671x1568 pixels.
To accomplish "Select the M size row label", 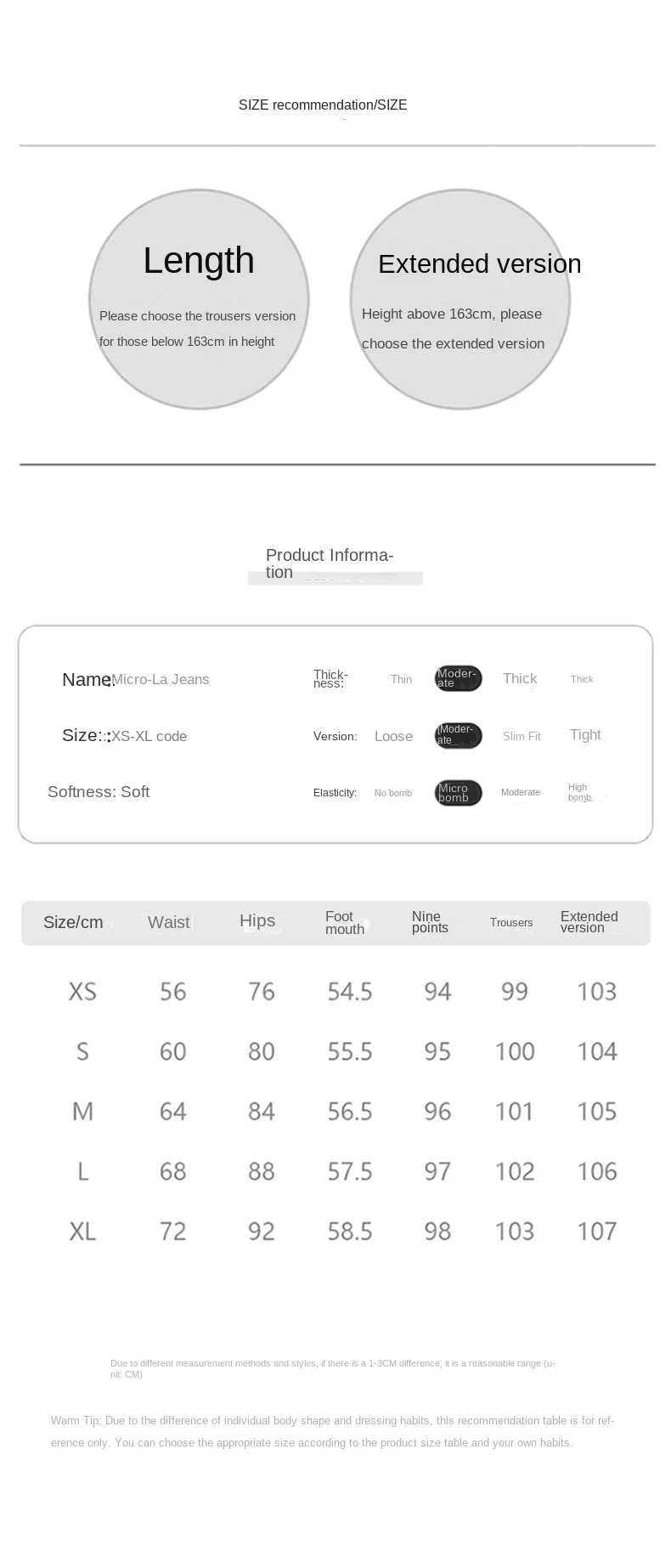I will click(82, 1111).
